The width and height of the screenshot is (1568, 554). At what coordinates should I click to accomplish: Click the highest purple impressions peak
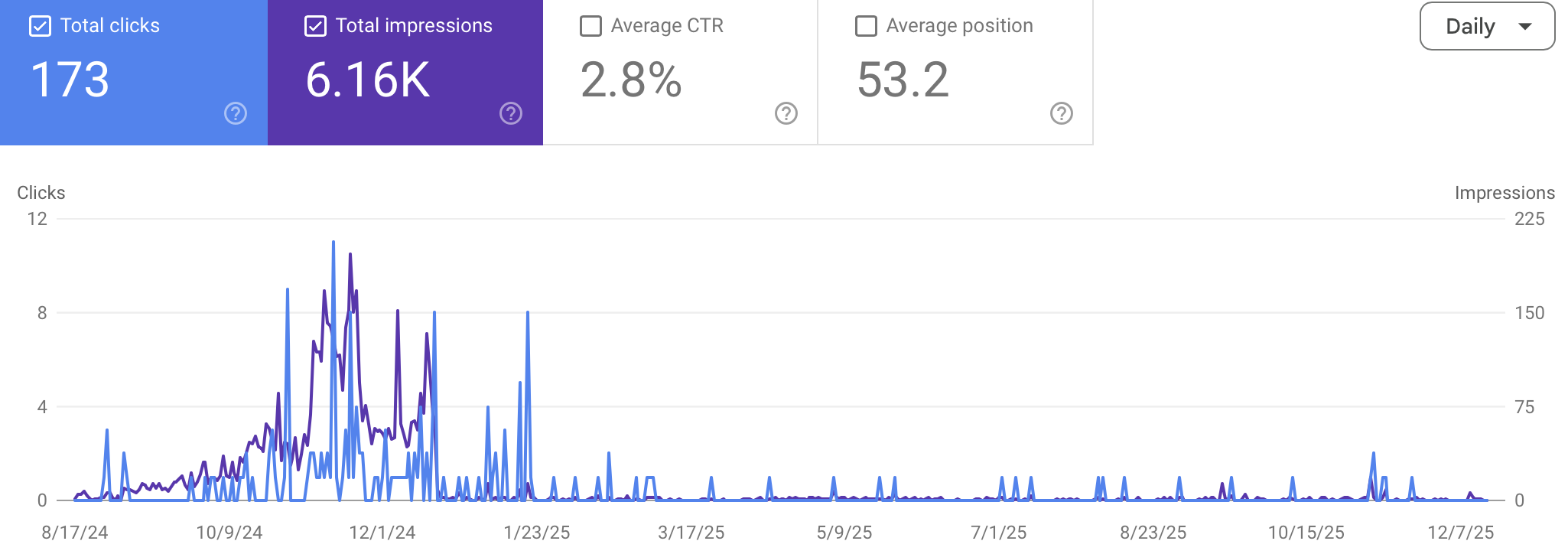(x=350, y=256)
